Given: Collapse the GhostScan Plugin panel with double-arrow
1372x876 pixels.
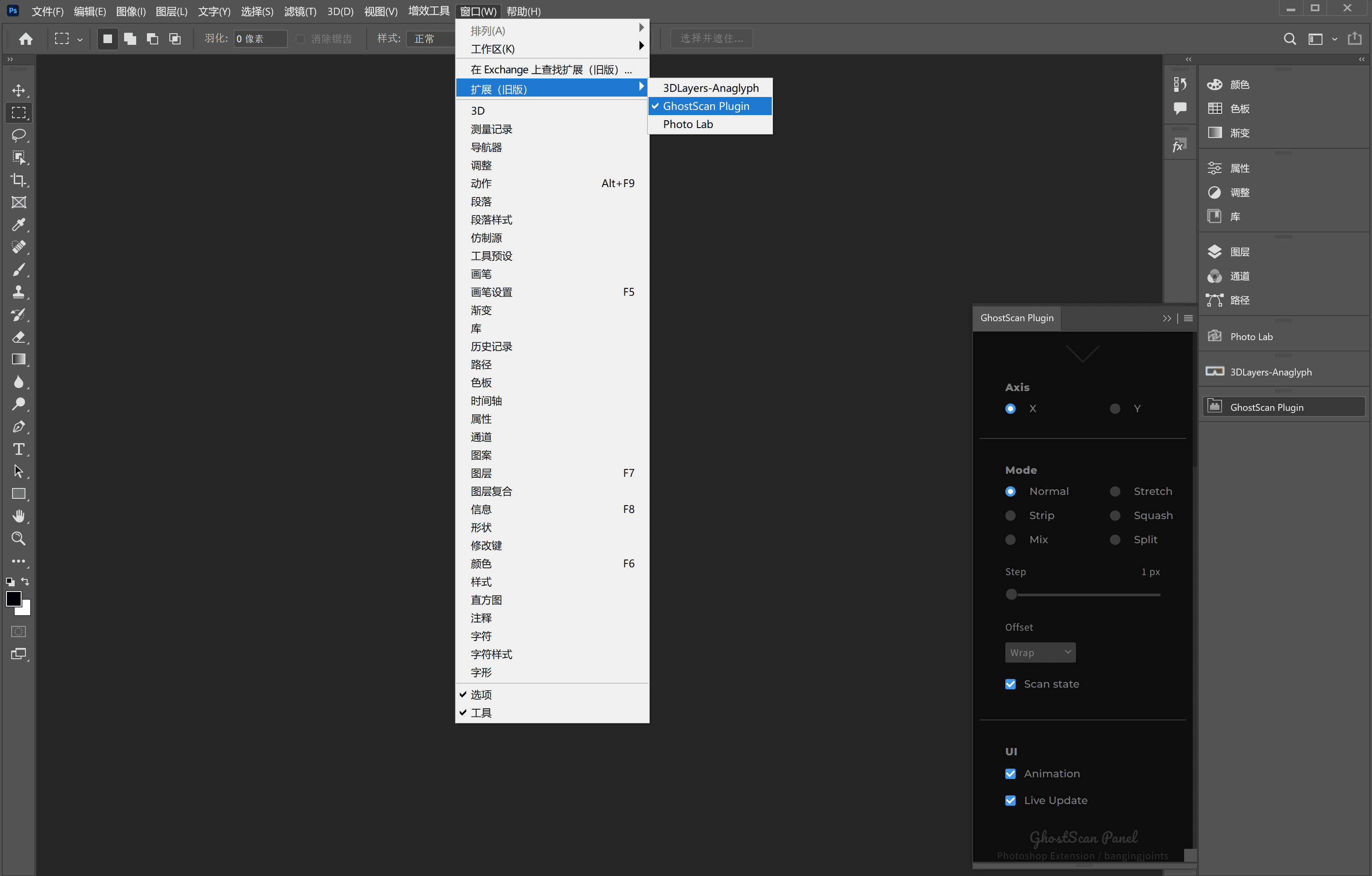Looking at the screenshot, I should click(x=1166, y=319).
